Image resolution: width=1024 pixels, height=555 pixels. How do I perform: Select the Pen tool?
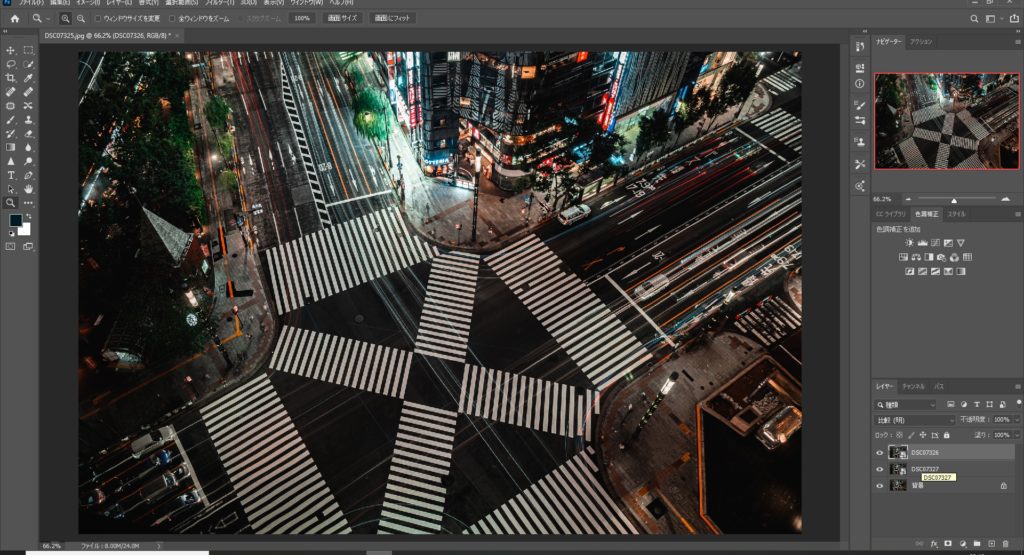[x=28, y=175]
